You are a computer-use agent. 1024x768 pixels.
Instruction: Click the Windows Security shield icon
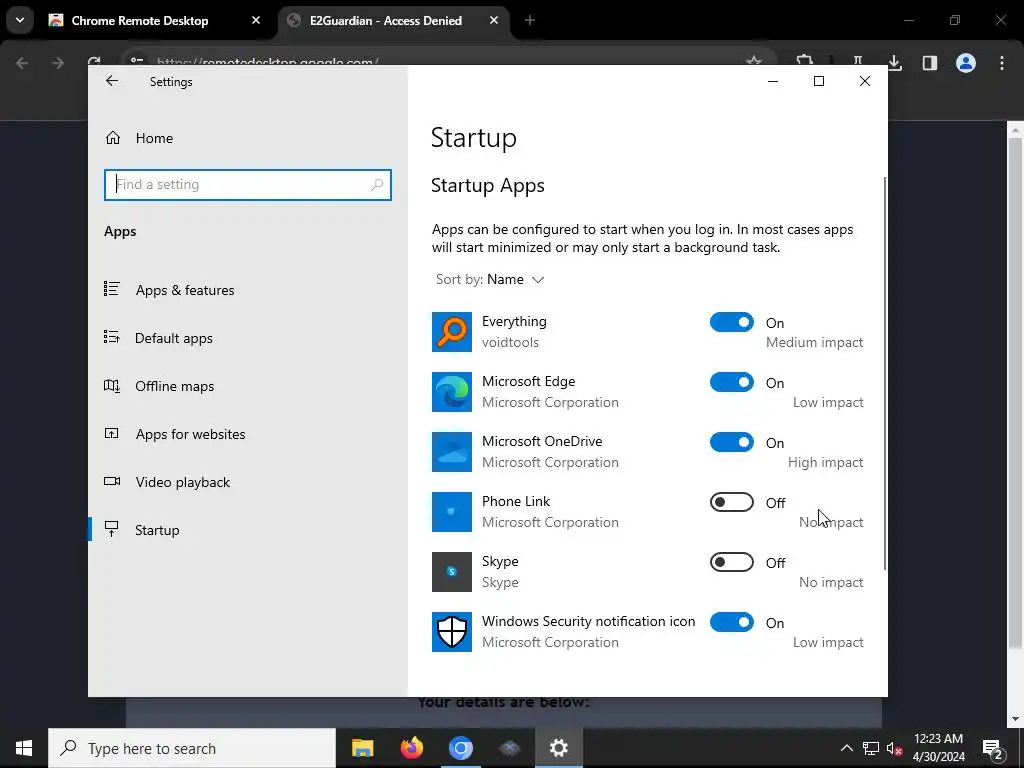pos(452,632)
